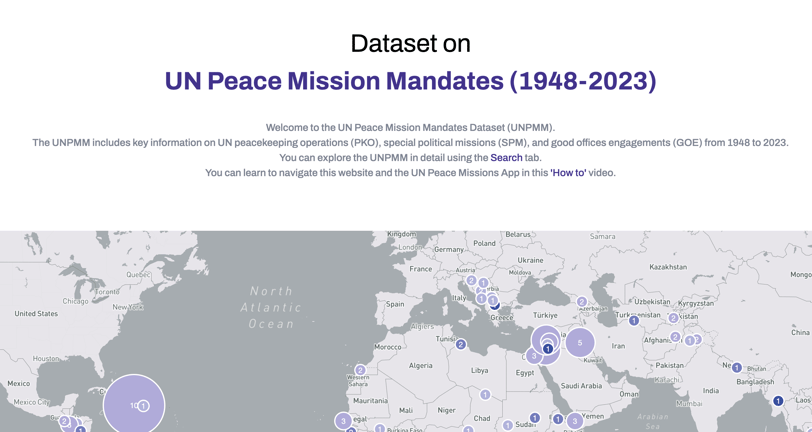Select the light 1 marker left of Sudan label
The width and height of the screenshot is (812, 432).
point(508,425)
